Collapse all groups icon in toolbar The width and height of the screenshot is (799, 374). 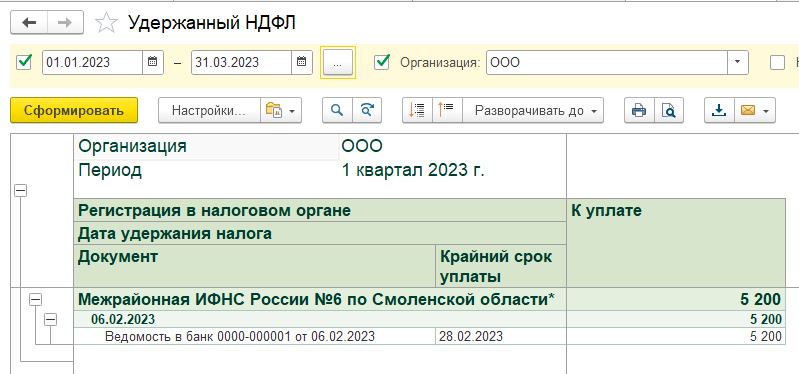click(x=417, y=110)
